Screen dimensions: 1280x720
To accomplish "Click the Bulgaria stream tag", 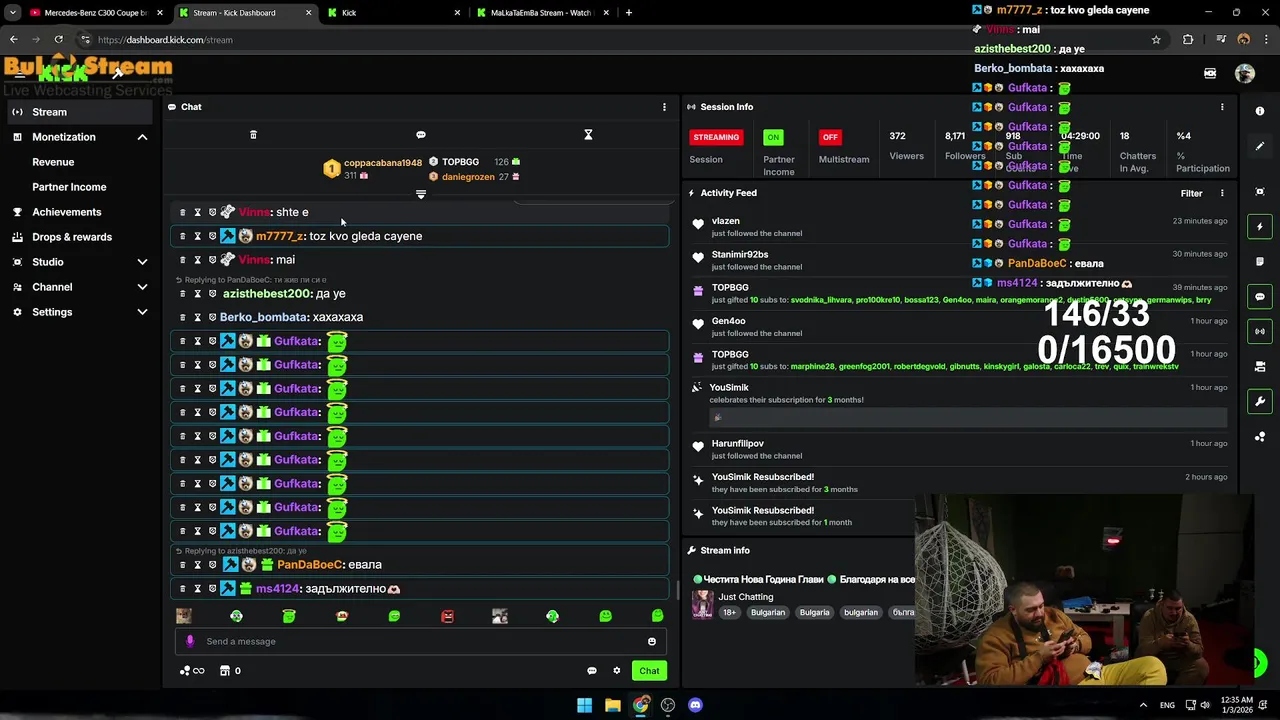I will (814, 612).
